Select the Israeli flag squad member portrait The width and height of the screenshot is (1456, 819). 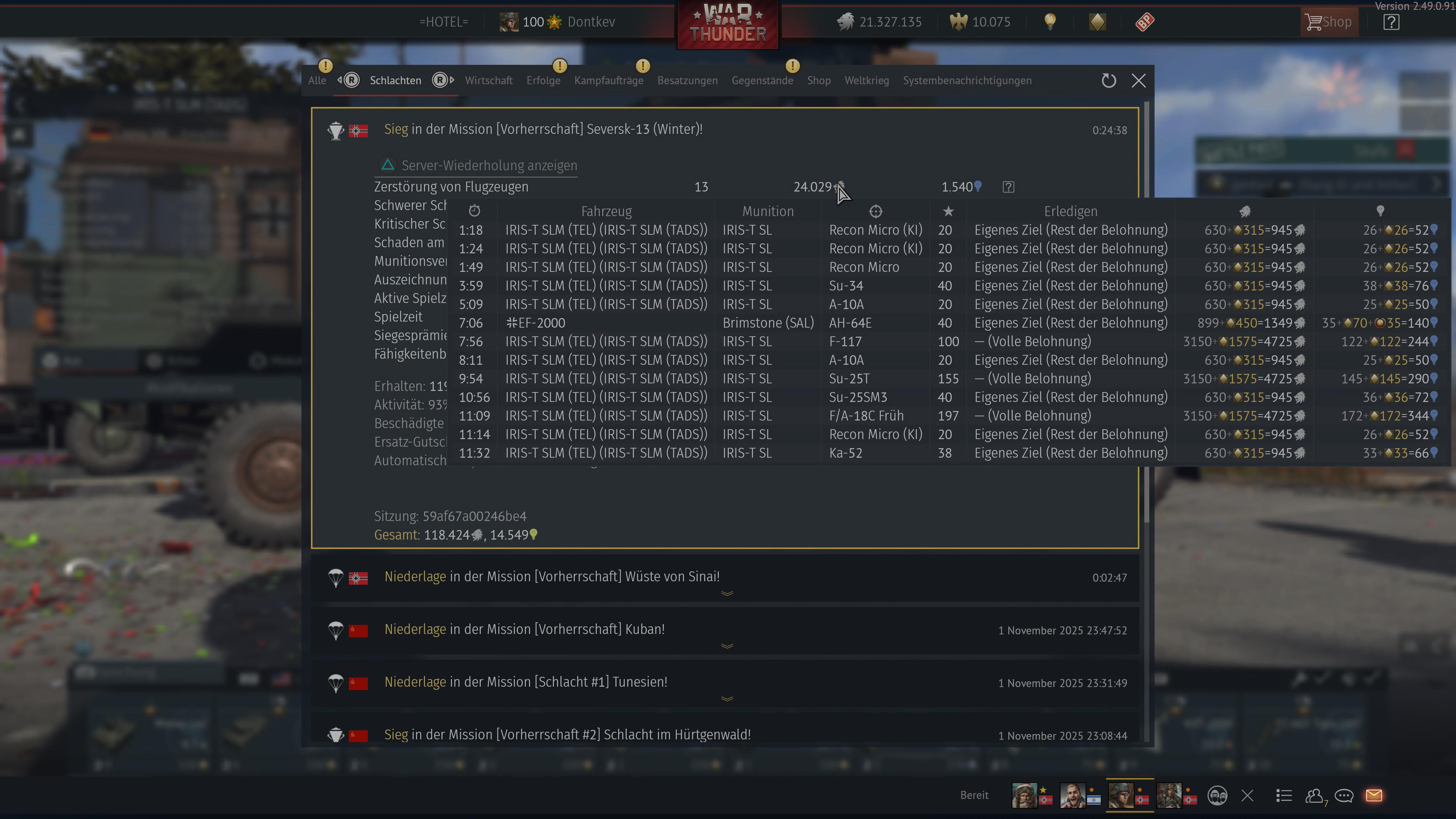pyautogui.click(x=1072, y=795)
